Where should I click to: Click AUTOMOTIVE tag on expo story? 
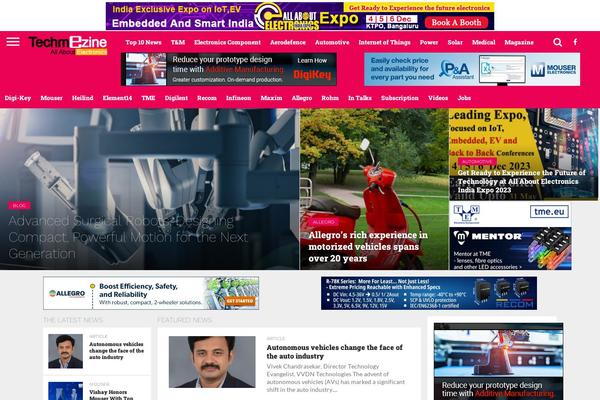pyautogui.click(x=477, y=162)
